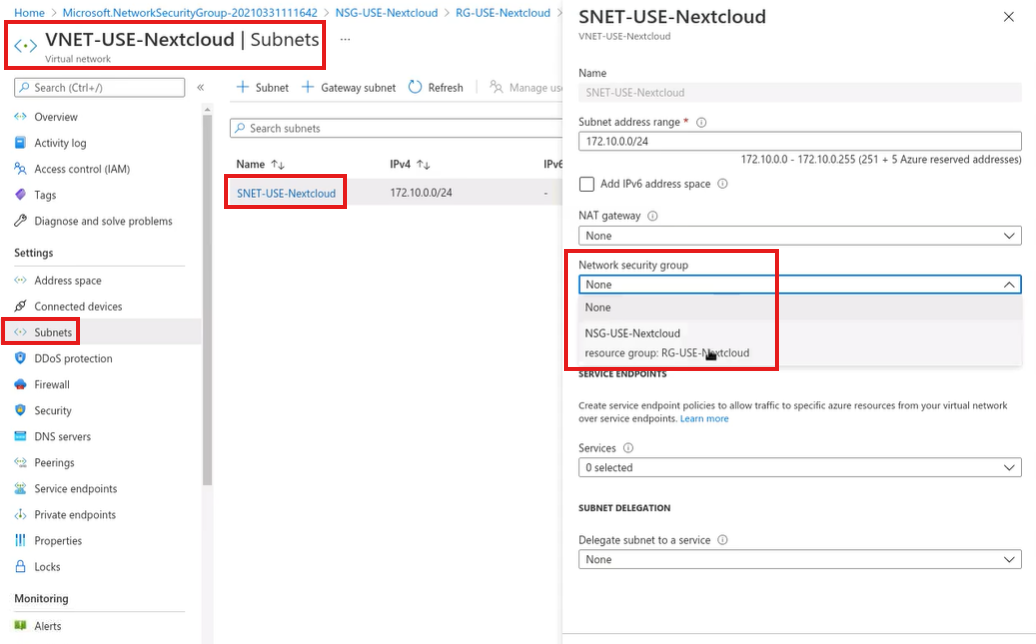Click the Private endpoints icon
This screenshot has width=1036, height=644.
tap(20, 515)
